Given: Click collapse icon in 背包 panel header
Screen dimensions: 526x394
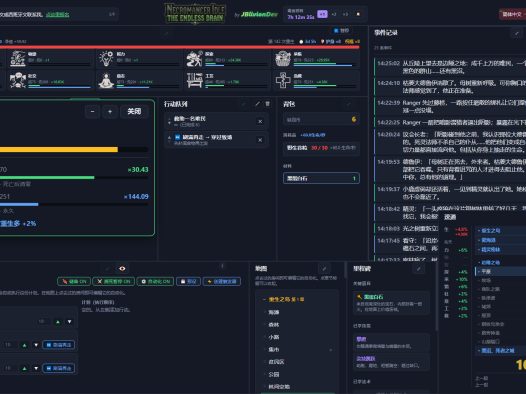Looking at the screenshot, I should (x=349, y=104).
